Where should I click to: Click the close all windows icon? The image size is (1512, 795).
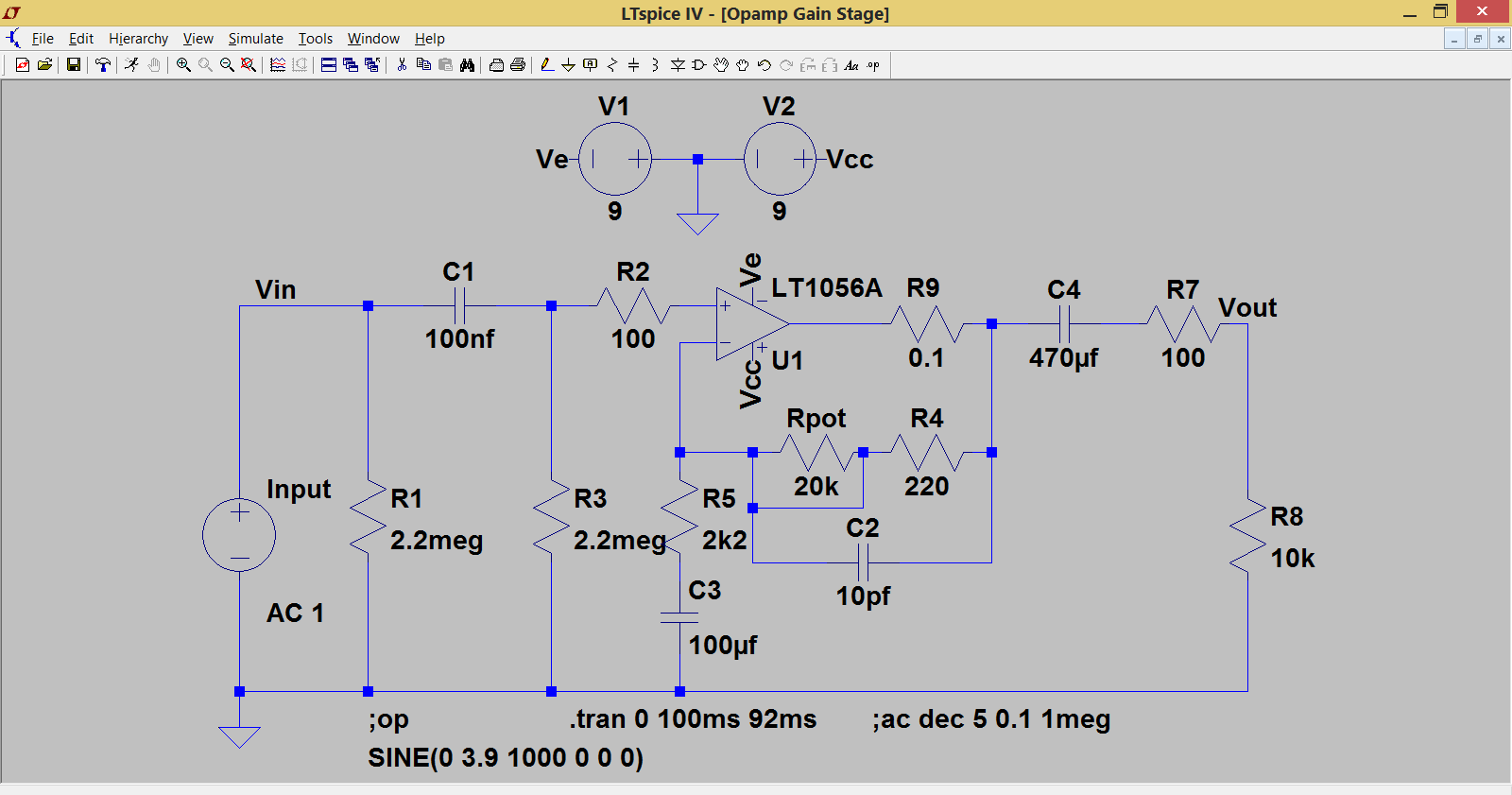coord(372,65)
